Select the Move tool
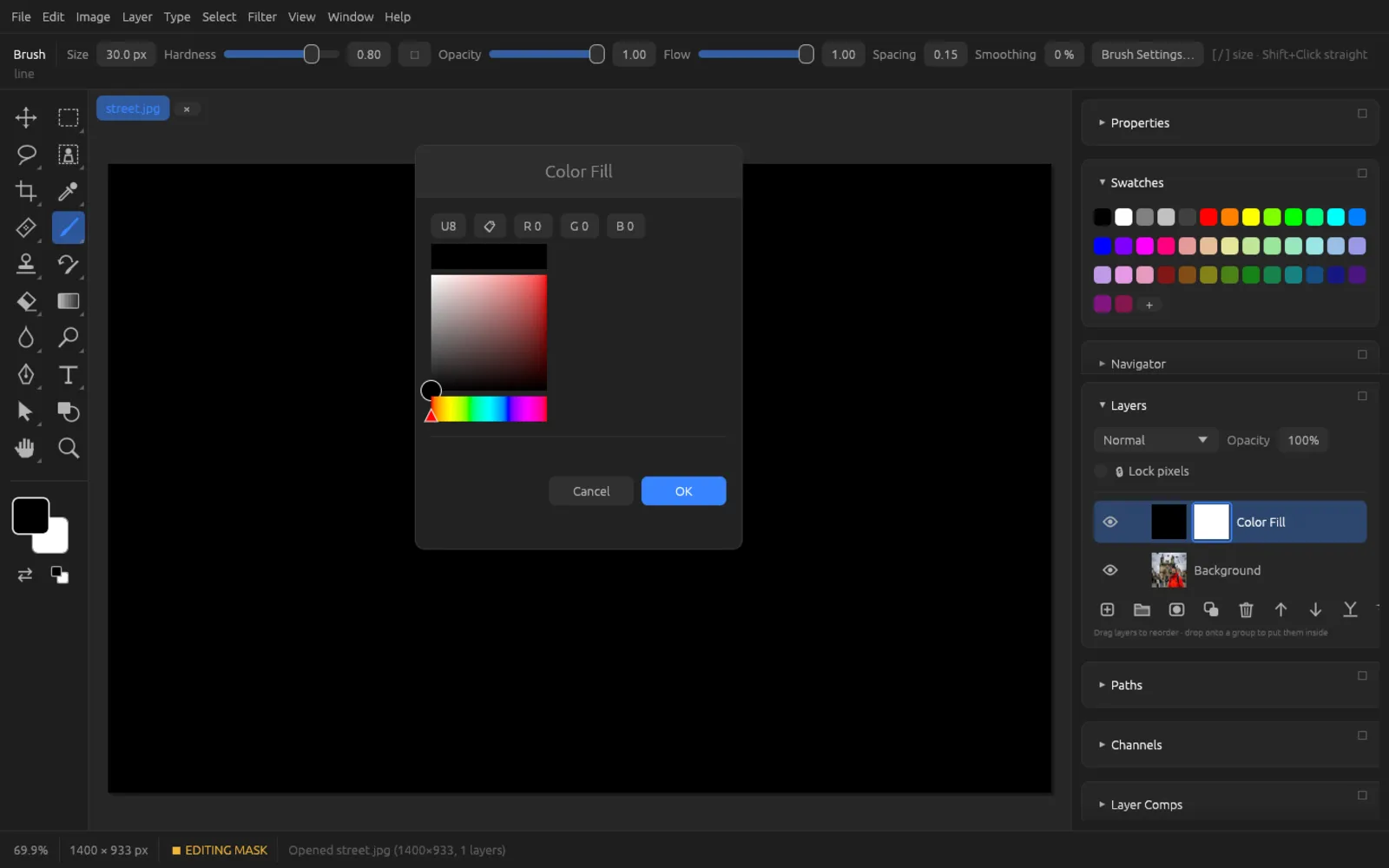1389x868 pixels. tap(26, 117)
